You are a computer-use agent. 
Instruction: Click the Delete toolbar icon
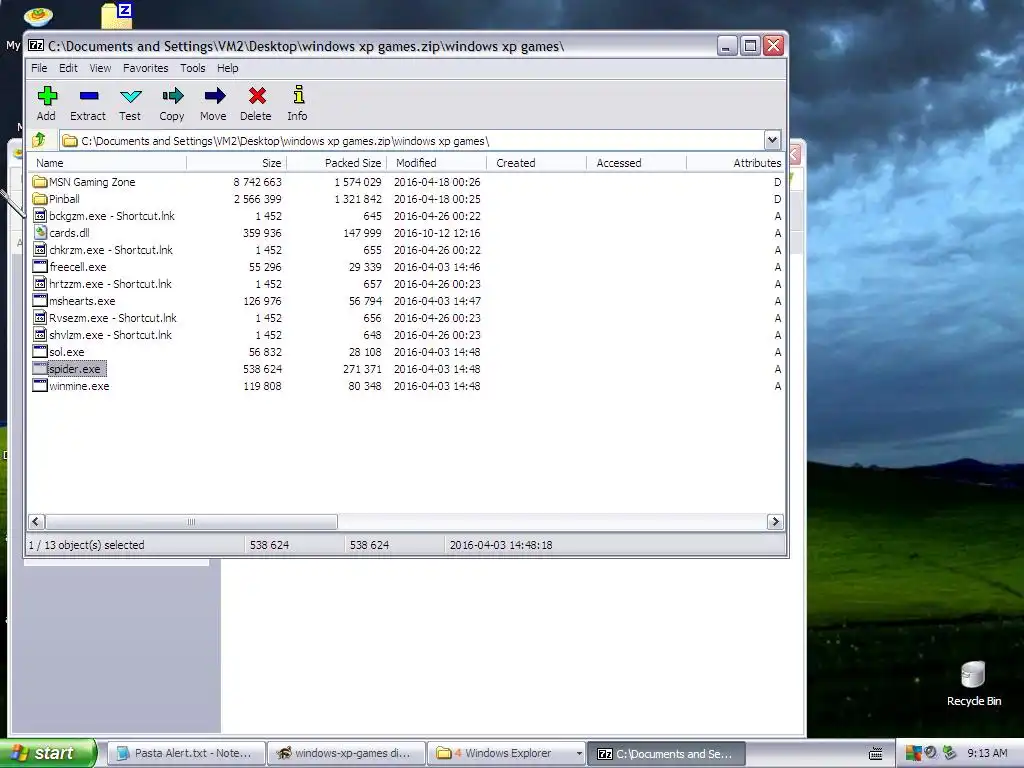point(257,96)
